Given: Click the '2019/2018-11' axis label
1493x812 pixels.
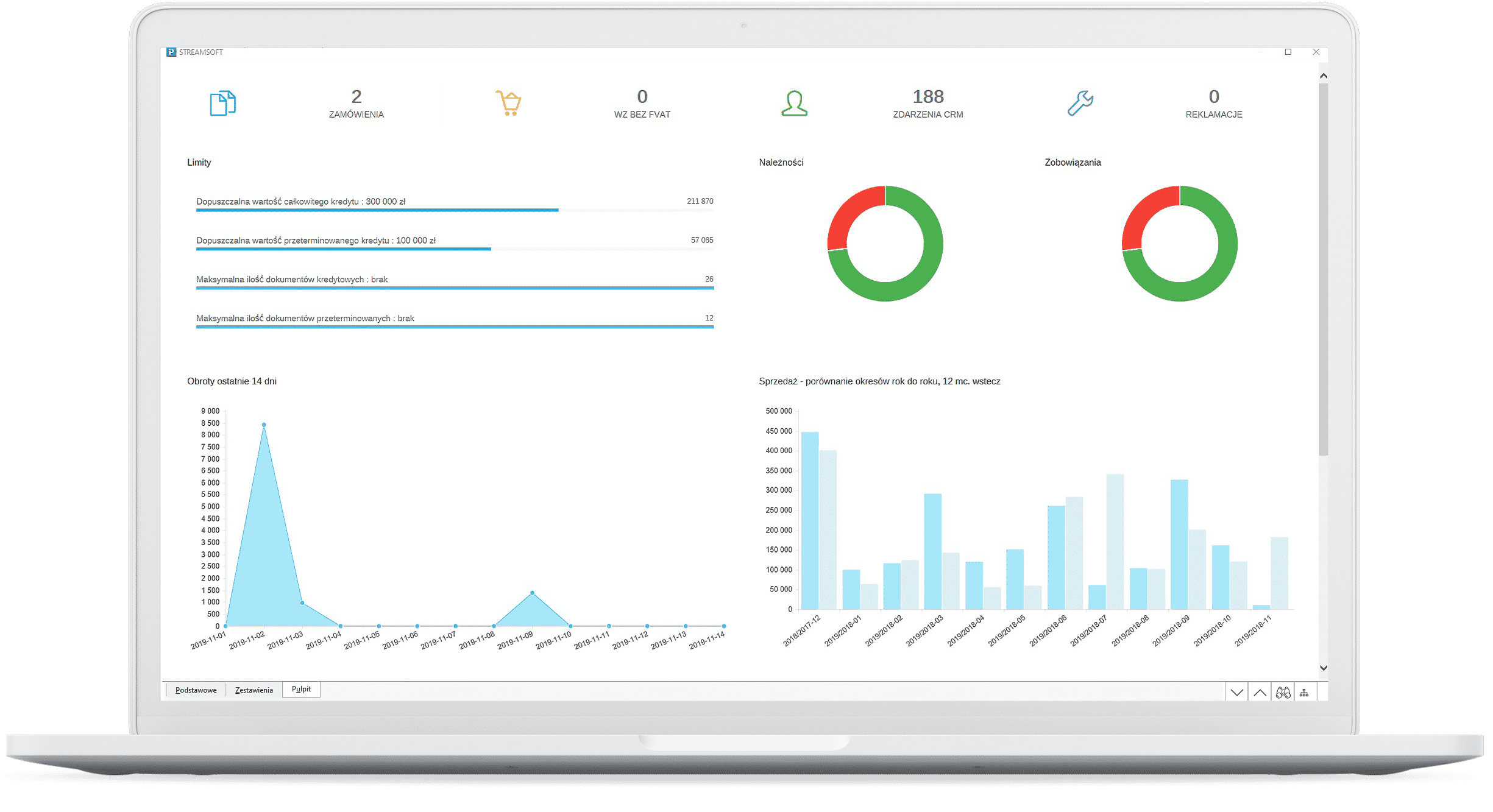Looking at the screenshot, I should click(x=1253, y=631).
